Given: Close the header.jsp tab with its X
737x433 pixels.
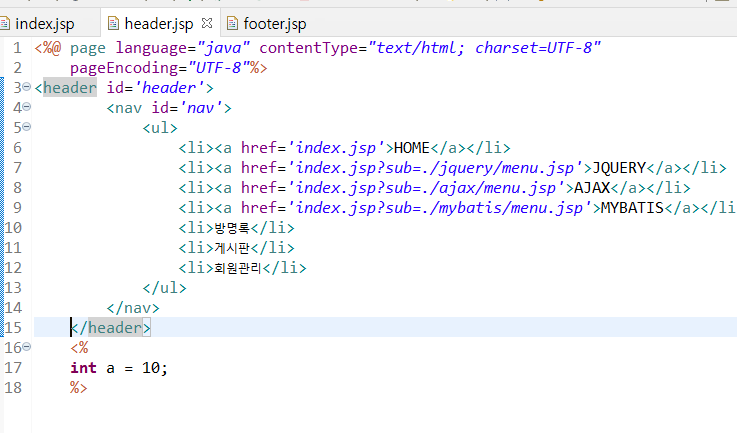Looking at the screenshot, I should 207,23.
